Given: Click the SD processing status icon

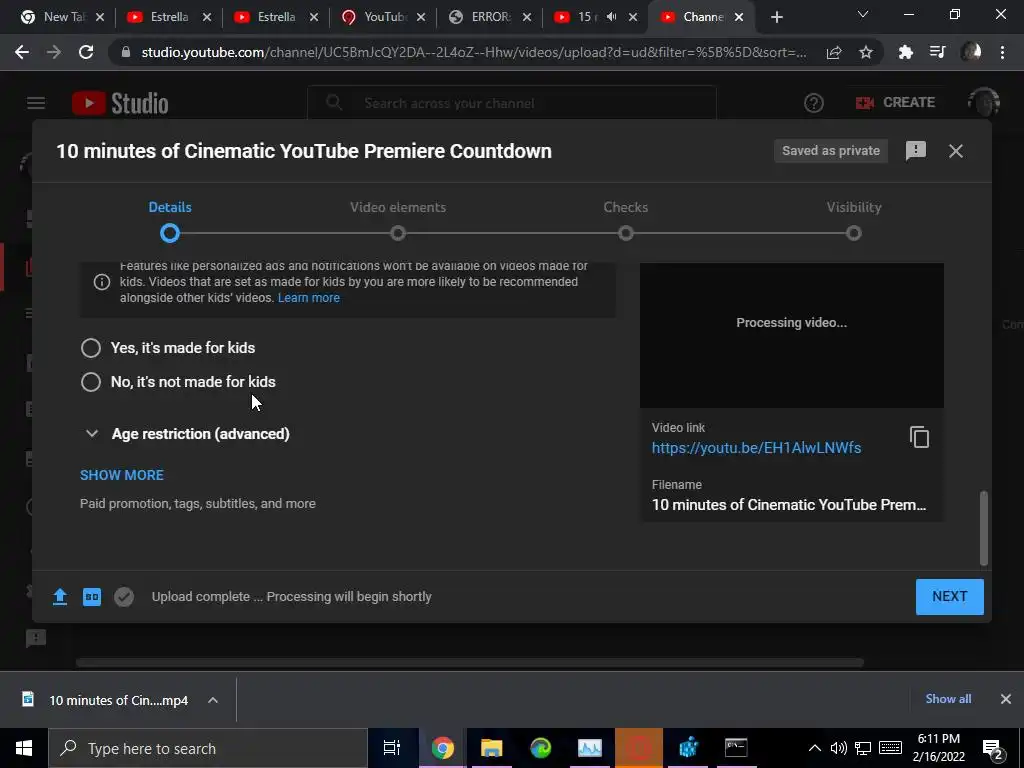Looking at the screenshot, I should (x=92, y=596).
